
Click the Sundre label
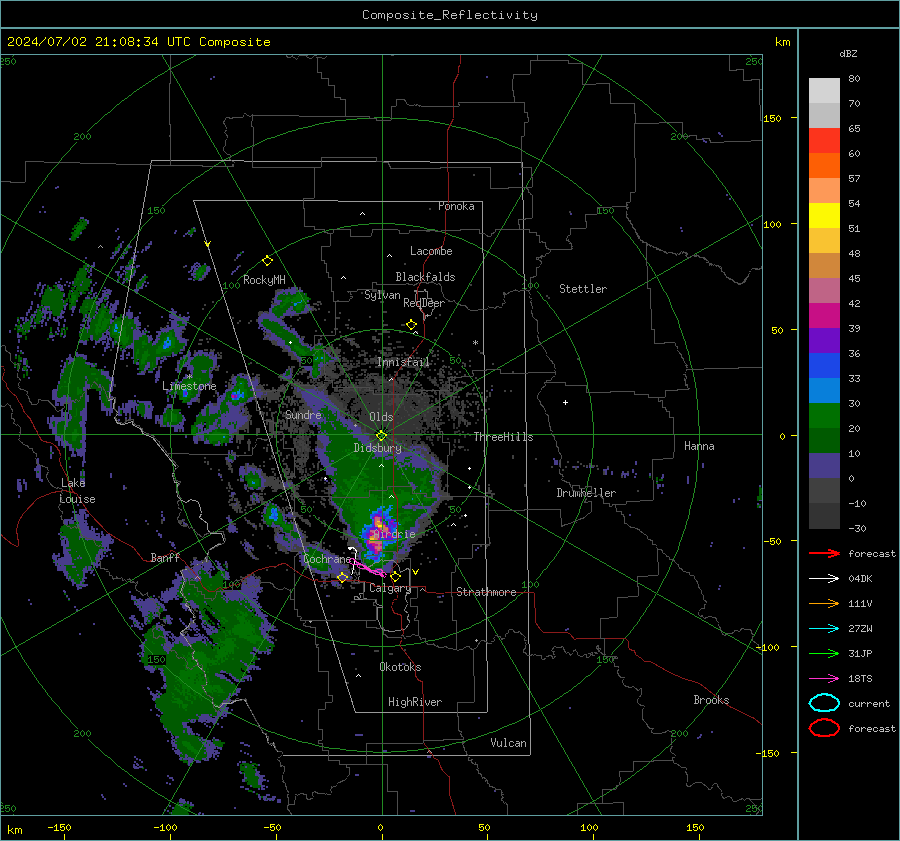coord(303,415)
